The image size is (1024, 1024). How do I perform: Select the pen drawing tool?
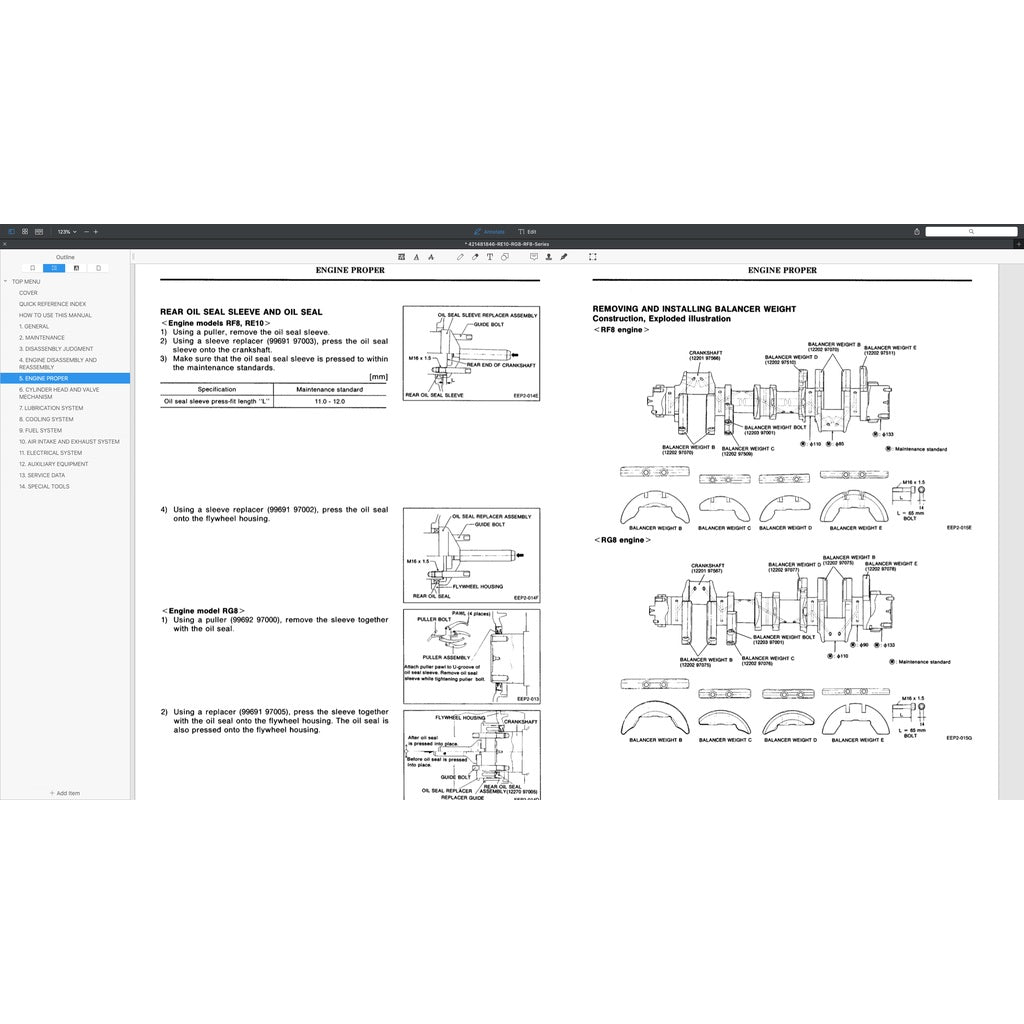tap(460, 257)
